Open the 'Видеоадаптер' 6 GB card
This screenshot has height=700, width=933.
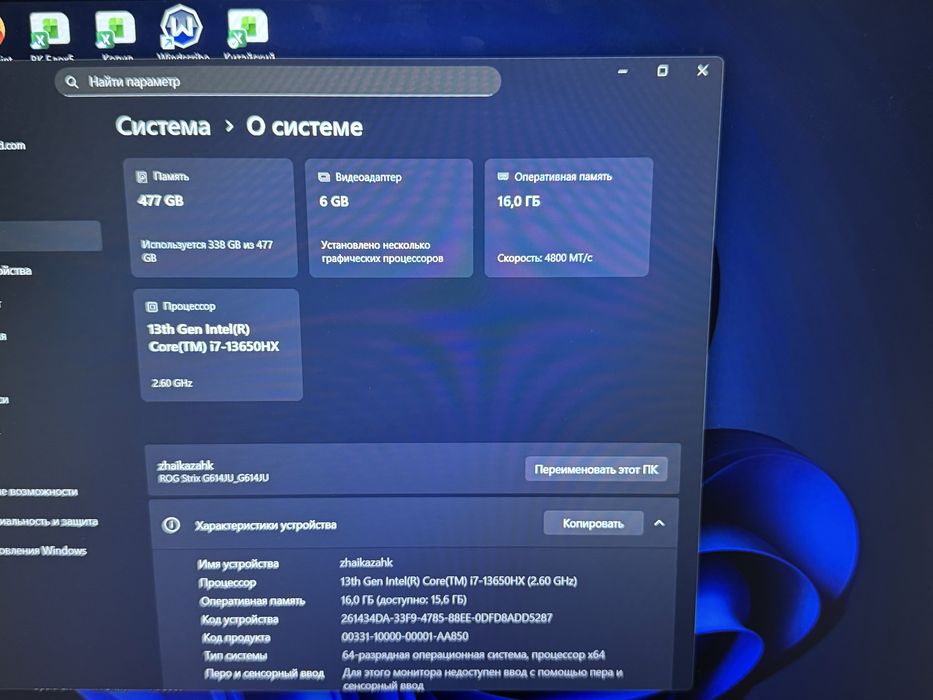(x=390, y=218)
